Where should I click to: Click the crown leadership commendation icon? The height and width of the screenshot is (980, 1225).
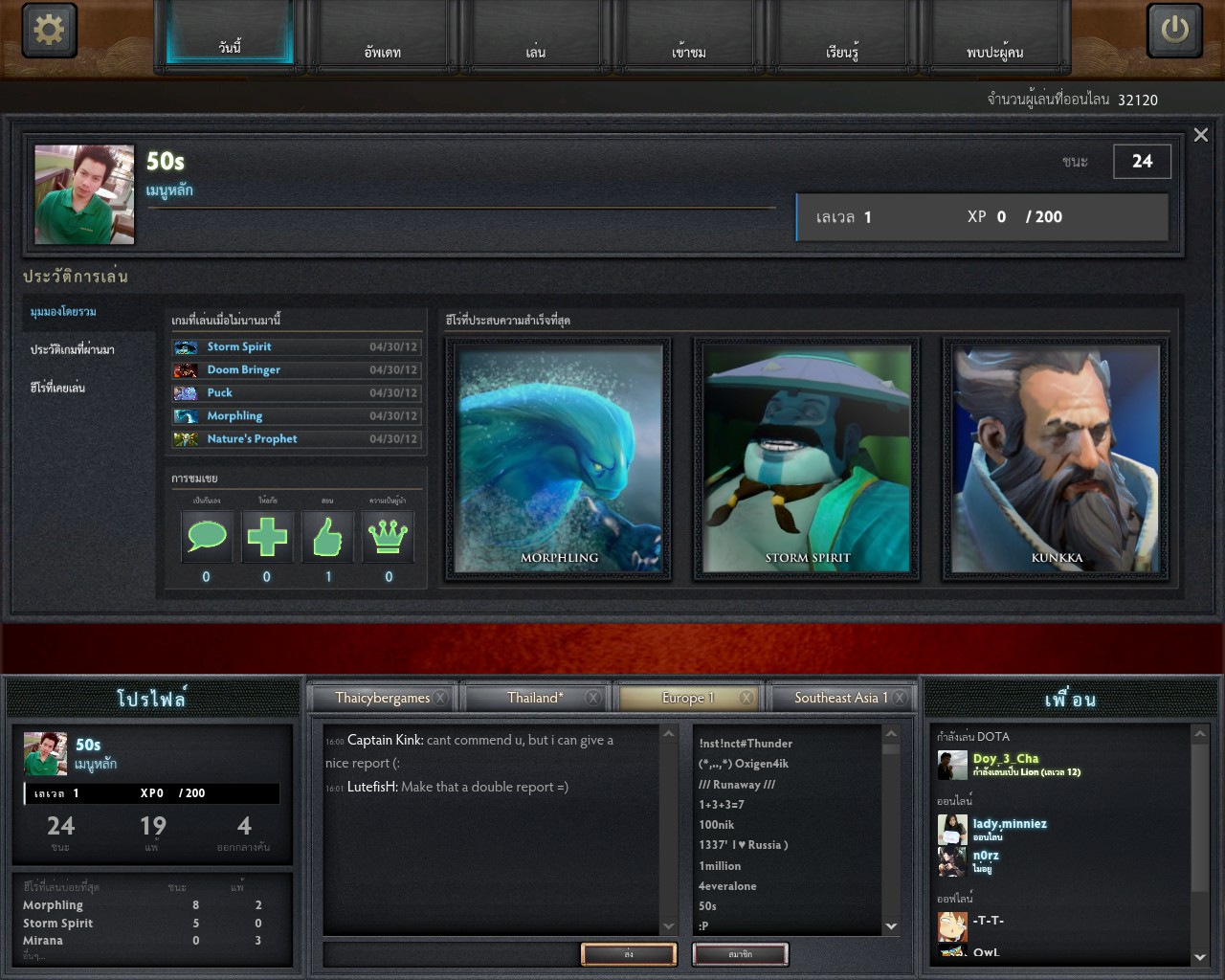(388, 536)
